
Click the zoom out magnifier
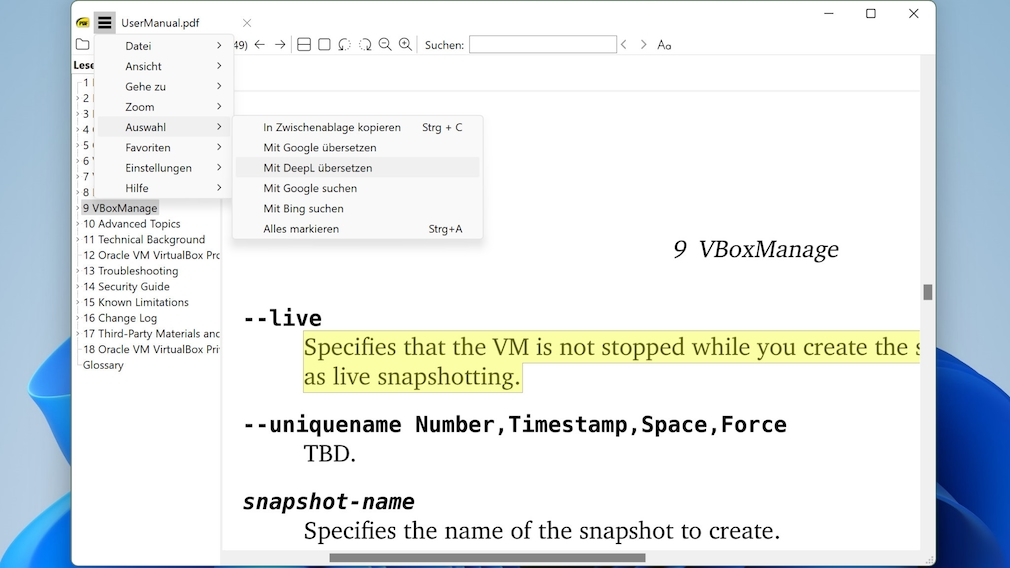pyautogui.click(x=385, y=44)
